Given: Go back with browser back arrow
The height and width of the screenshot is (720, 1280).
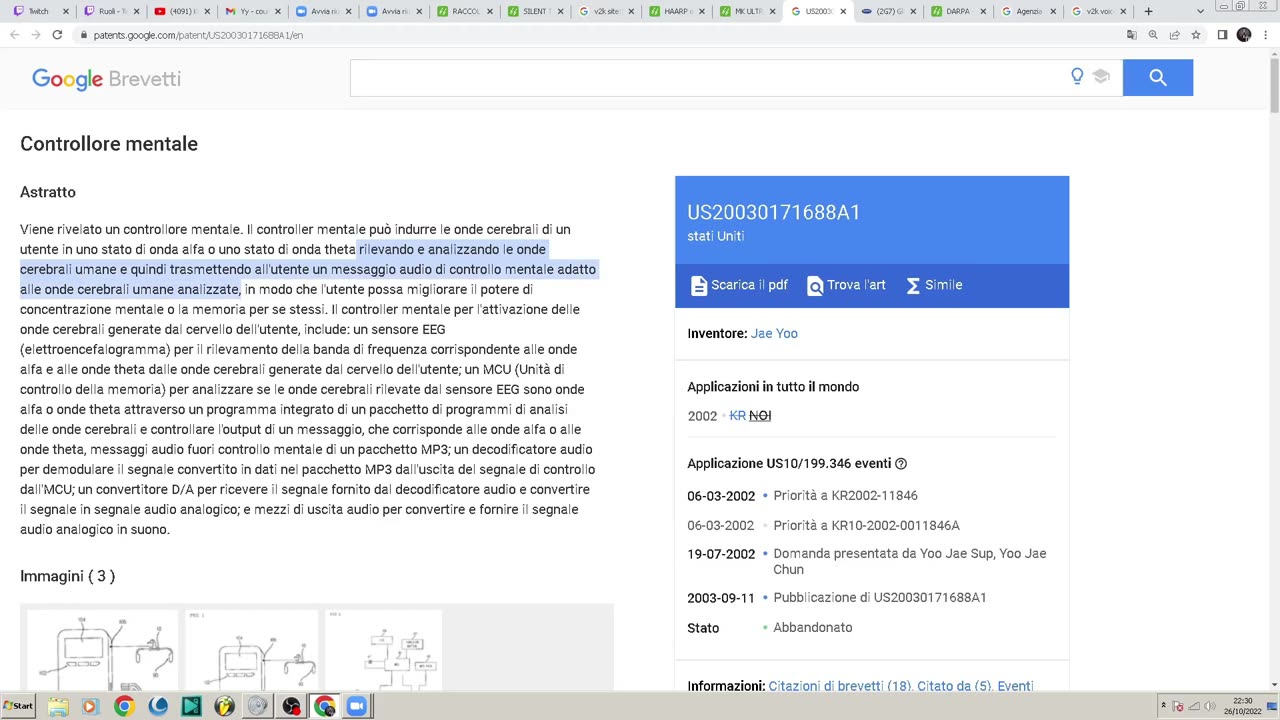Looking at the screenshot, I should (x=14, y=35).
